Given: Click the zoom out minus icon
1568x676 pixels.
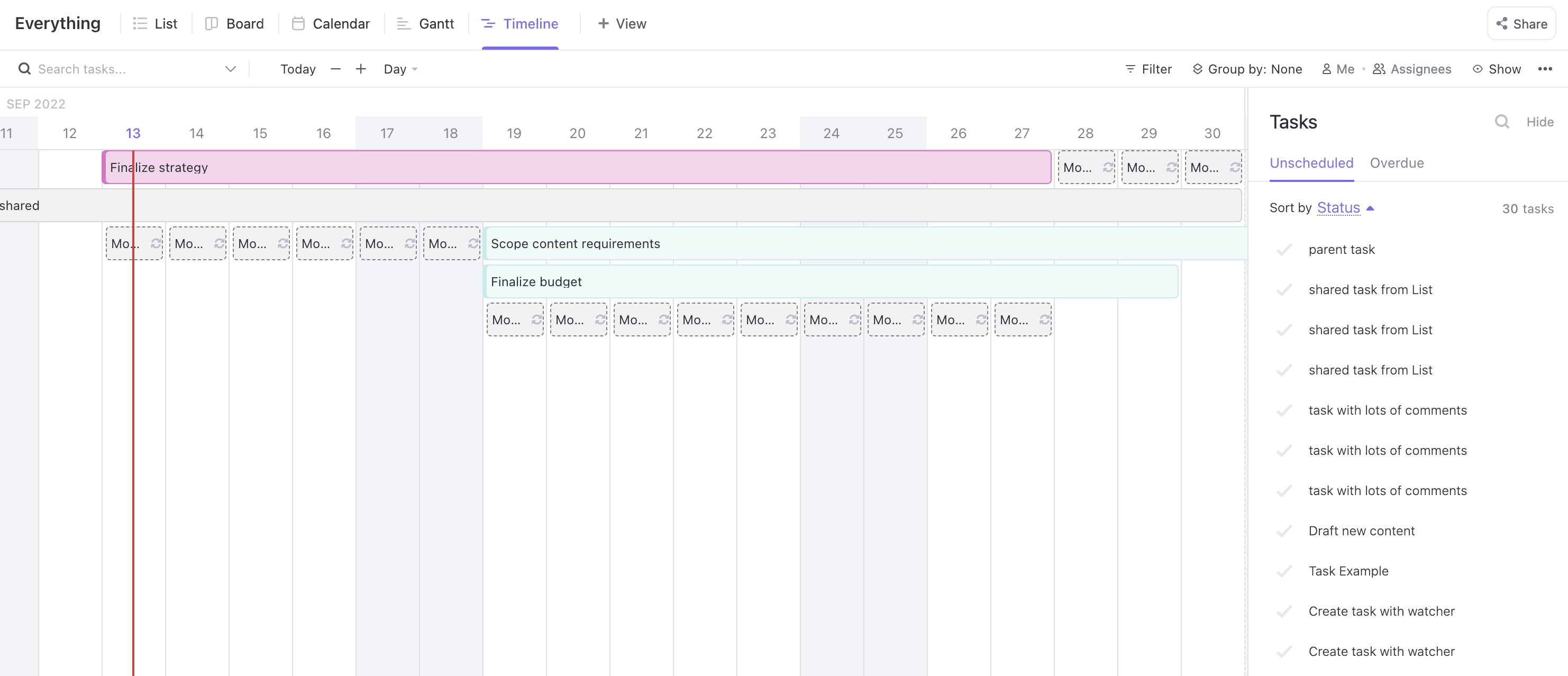Looking at the screenshot, I should 335,69.
